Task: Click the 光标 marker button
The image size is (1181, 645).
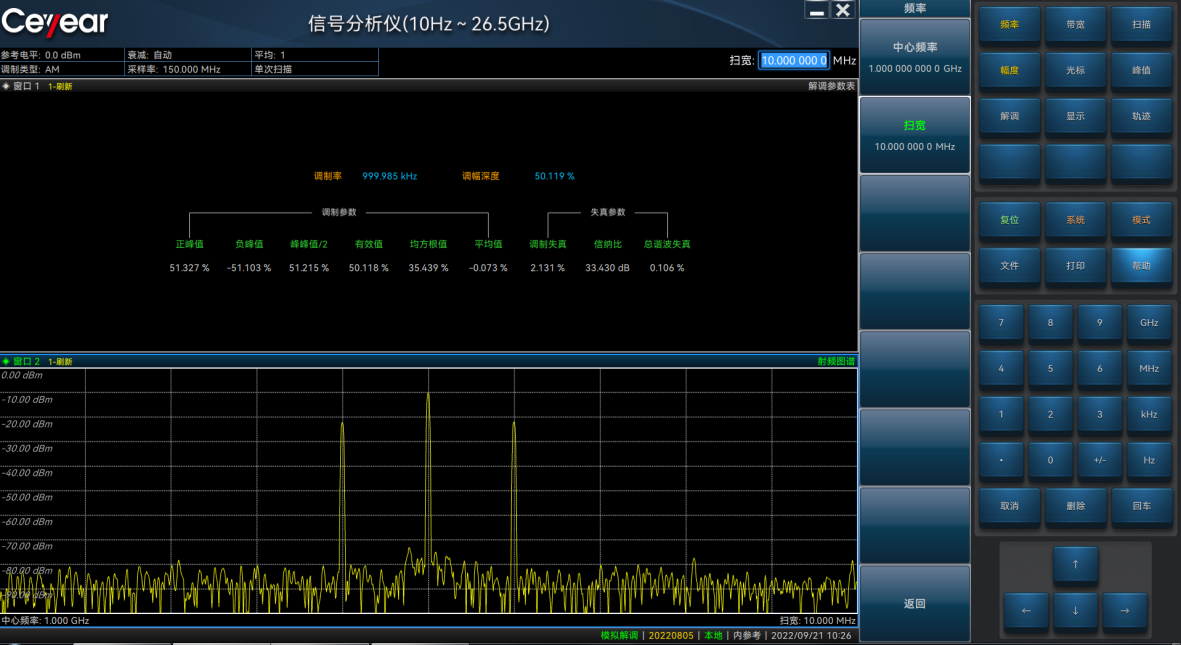Action: pos(1075,70)
